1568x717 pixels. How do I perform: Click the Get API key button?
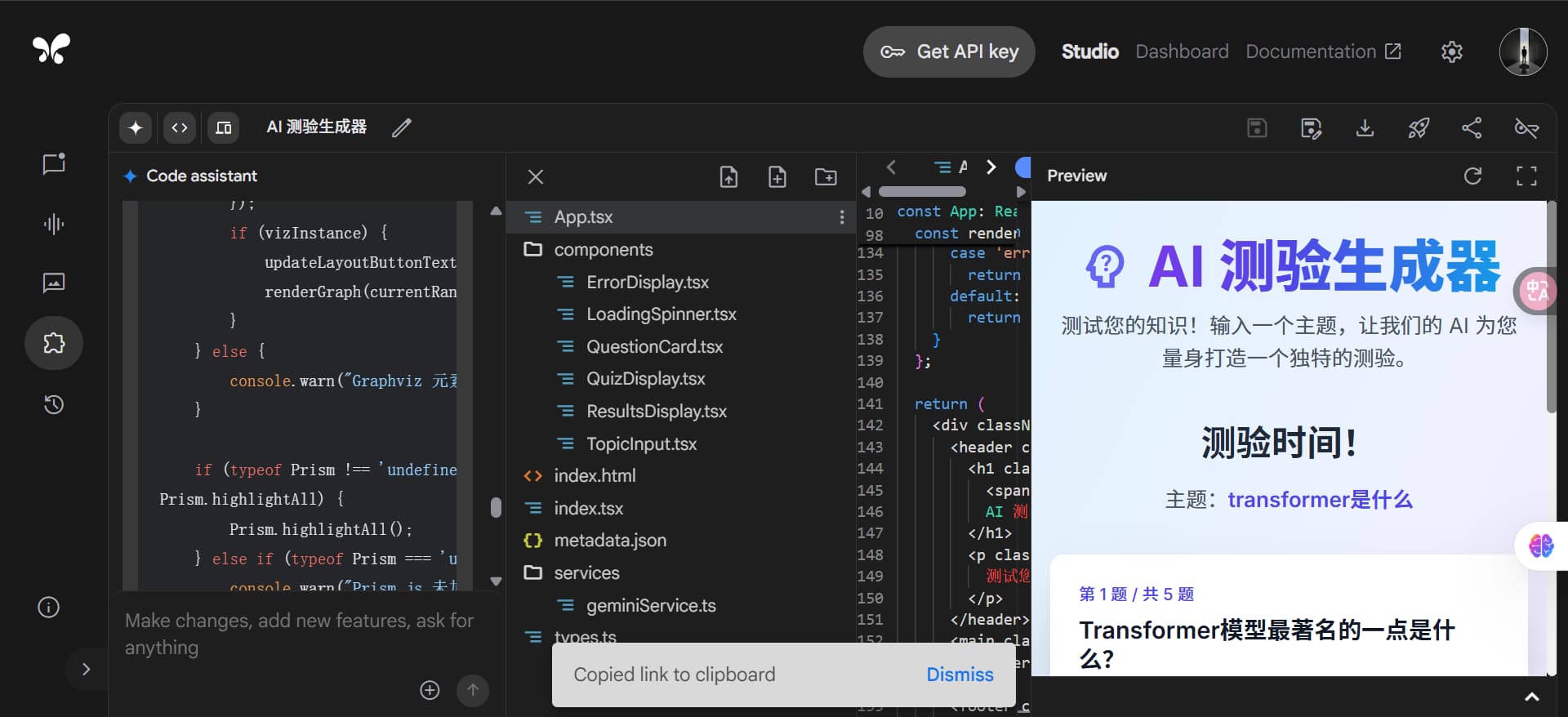949,51
